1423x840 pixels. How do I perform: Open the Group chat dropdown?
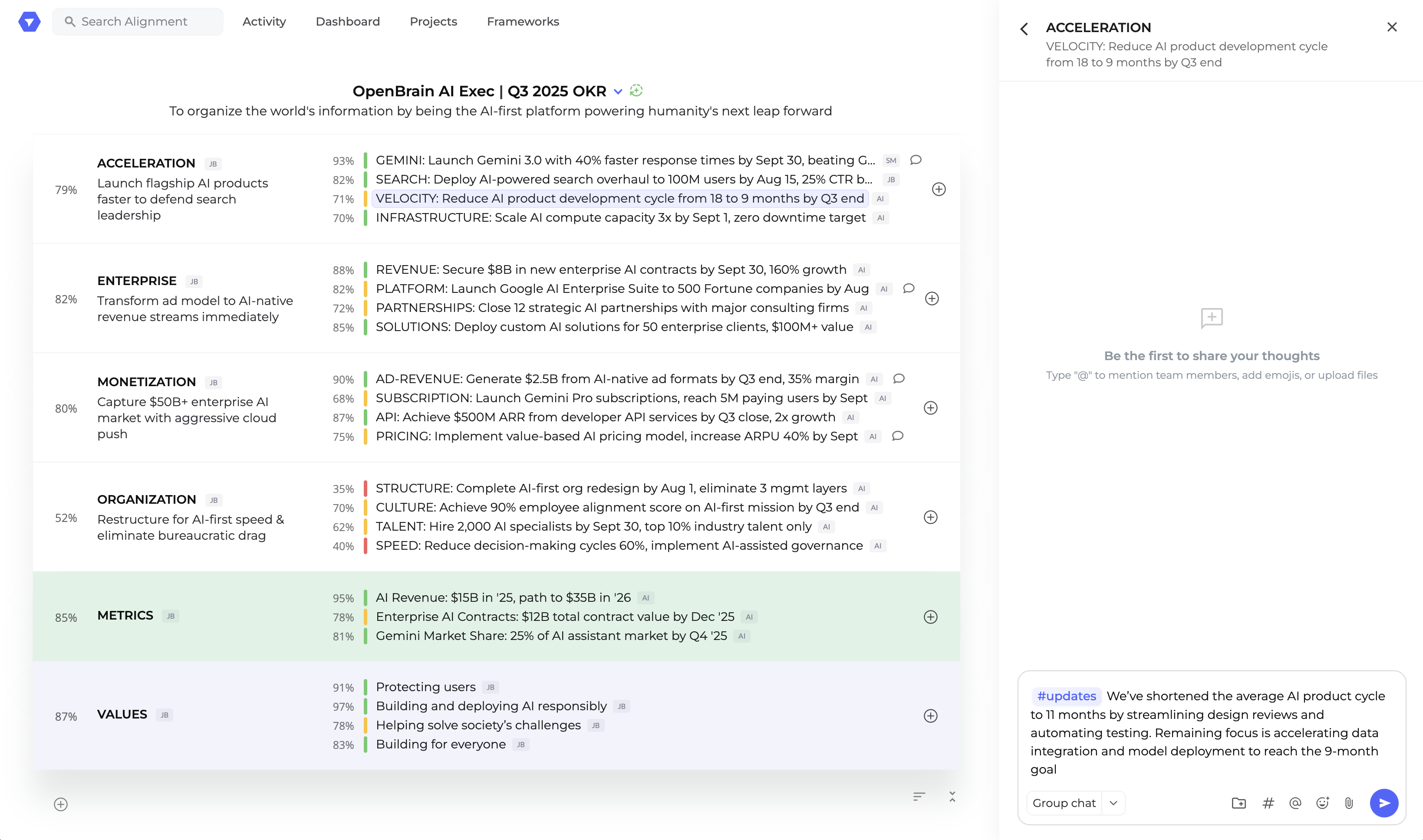1113,803
